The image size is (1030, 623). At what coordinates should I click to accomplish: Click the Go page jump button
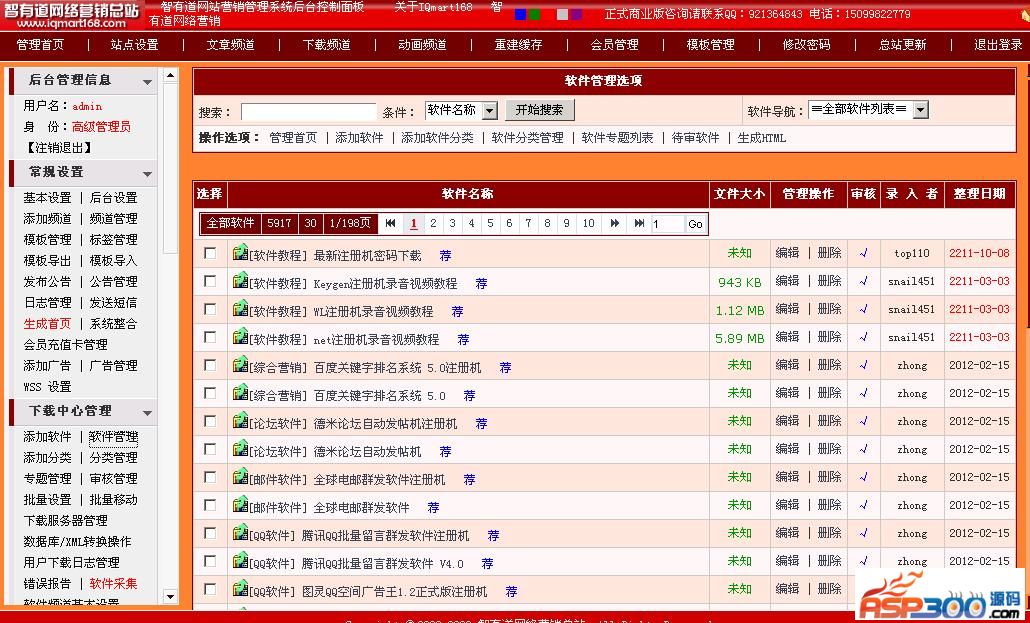click(695, 224)
